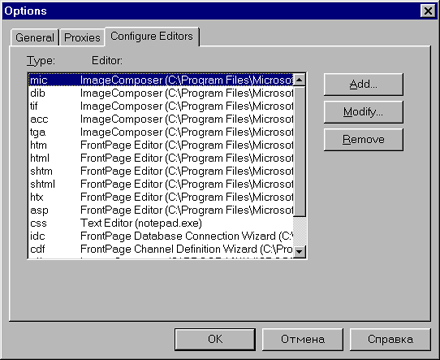Confirm with the OK button
This screenshot has height=360, width=440.
tap(215, 339)
